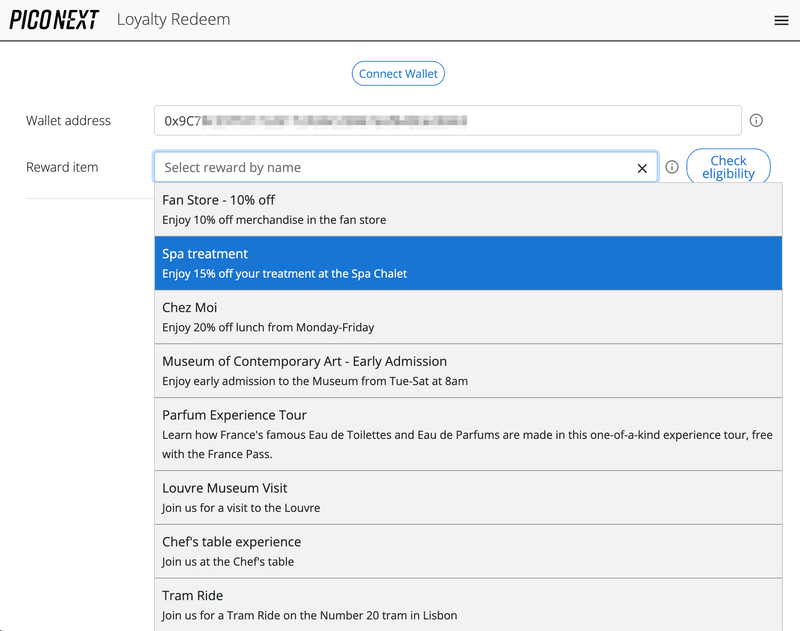Click the Loyalty Redeem page title
The height and width of the screenshot is (631, 800).
pyautogui.click(x=173, y=20)
